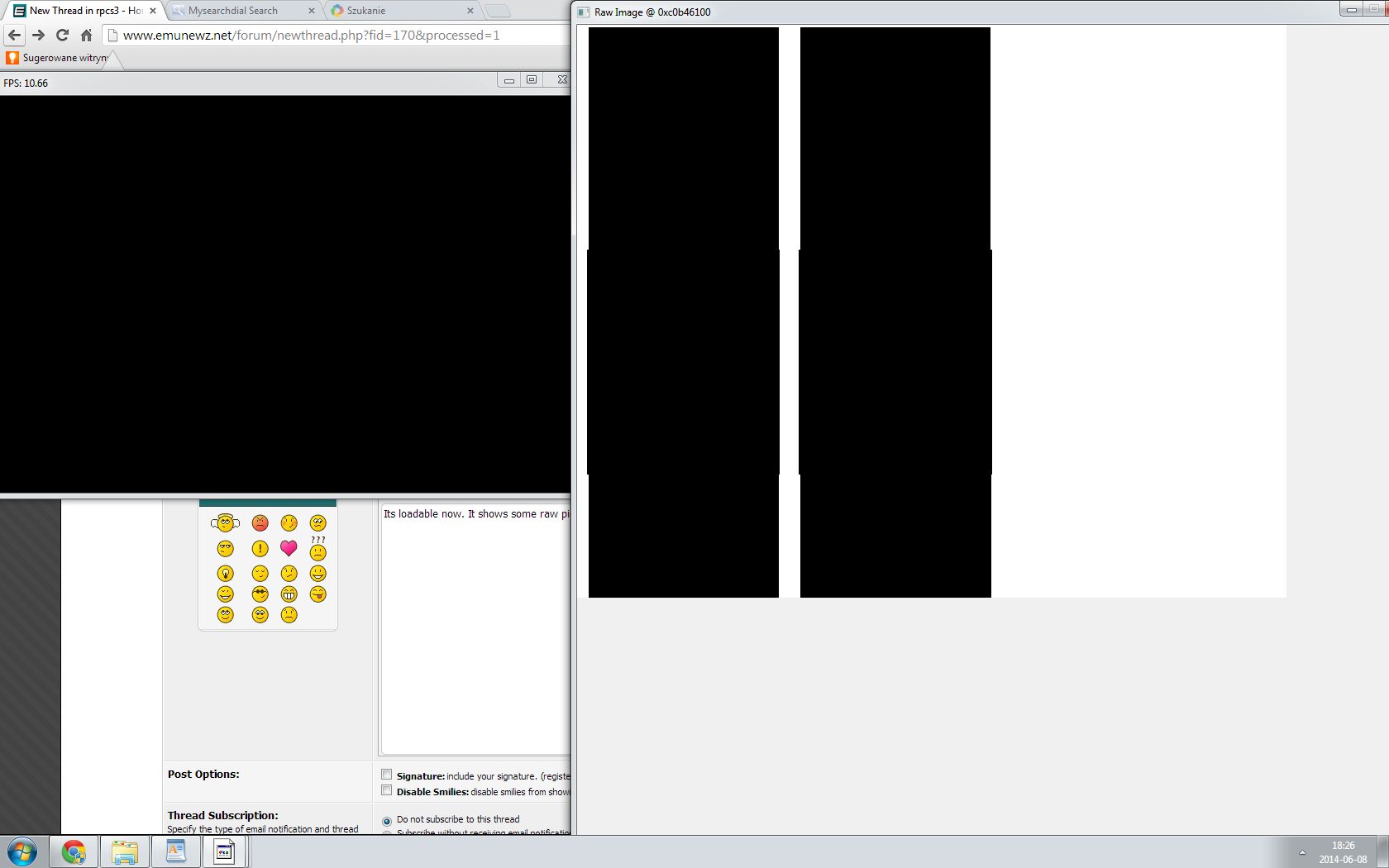Insert the confused smiley with question marks
This screenshot has height=868, width=1389.
[317, 549]
